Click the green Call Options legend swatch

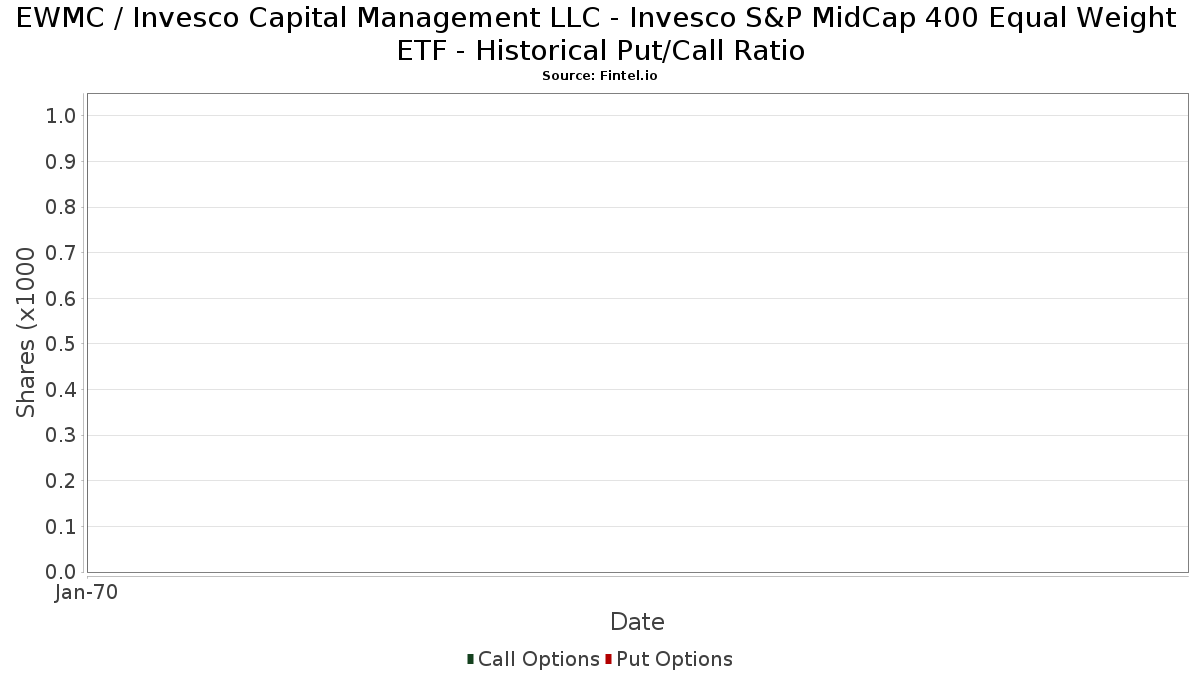click(x=470, y=658)
